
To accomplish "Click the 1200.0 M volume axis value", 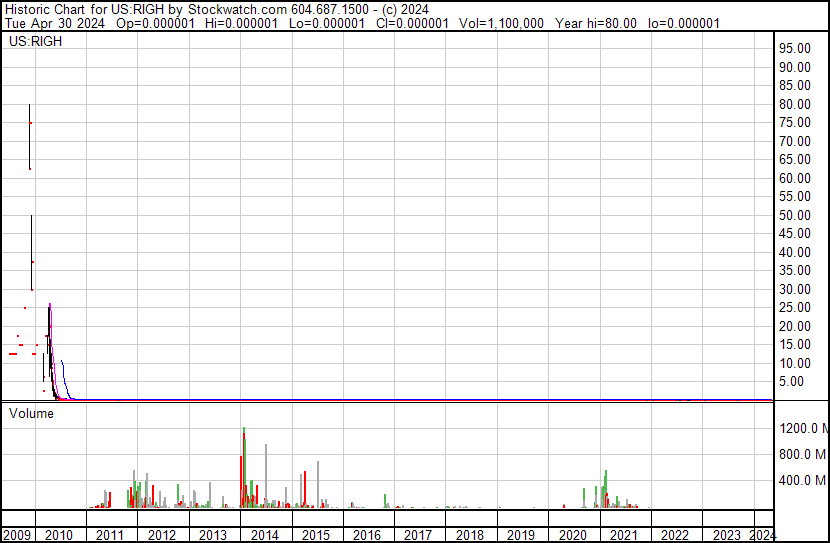I will click(803, 428).
